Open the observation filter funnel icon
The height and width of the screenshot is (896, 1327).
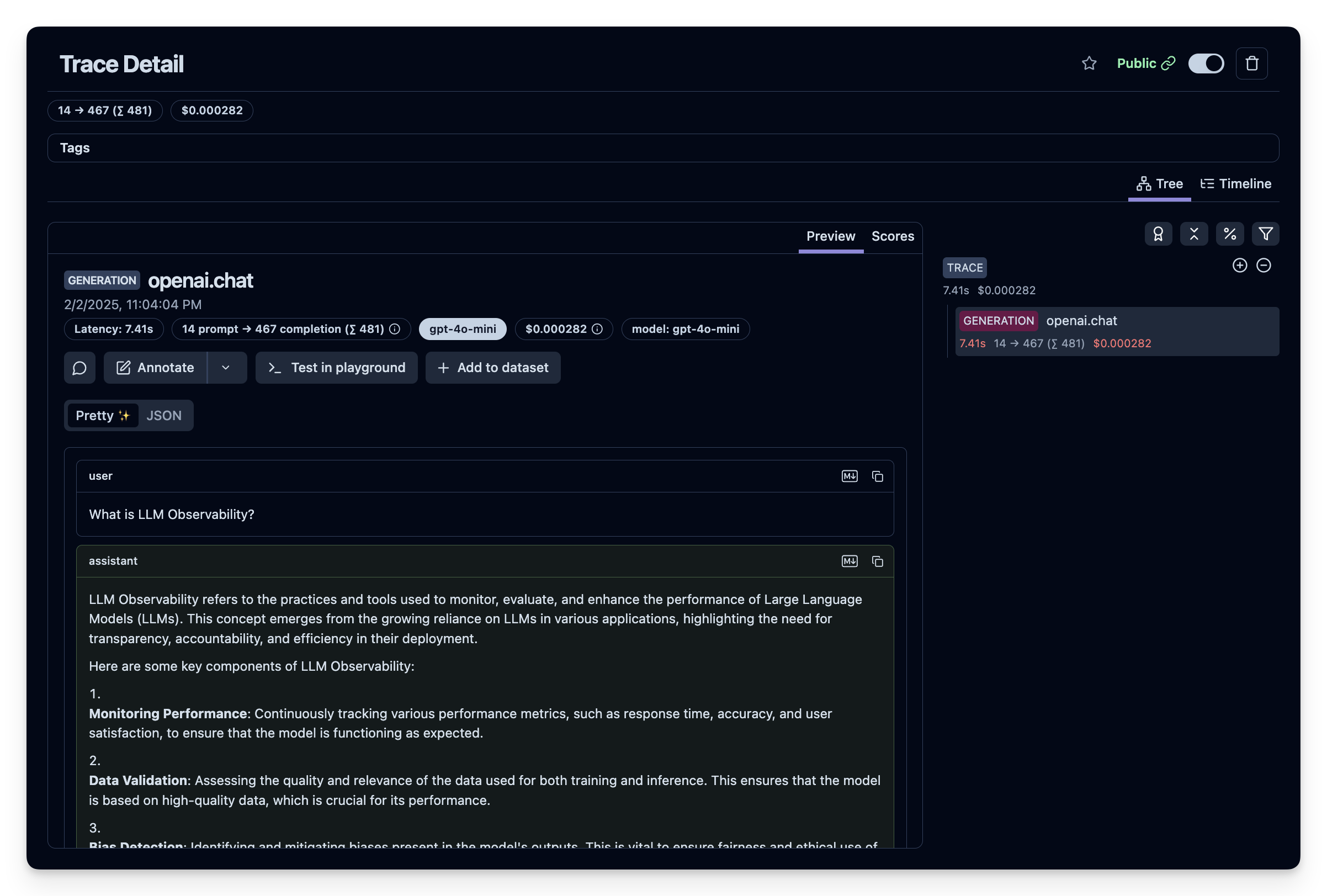pyautogui.click(x=1265, y=234)
